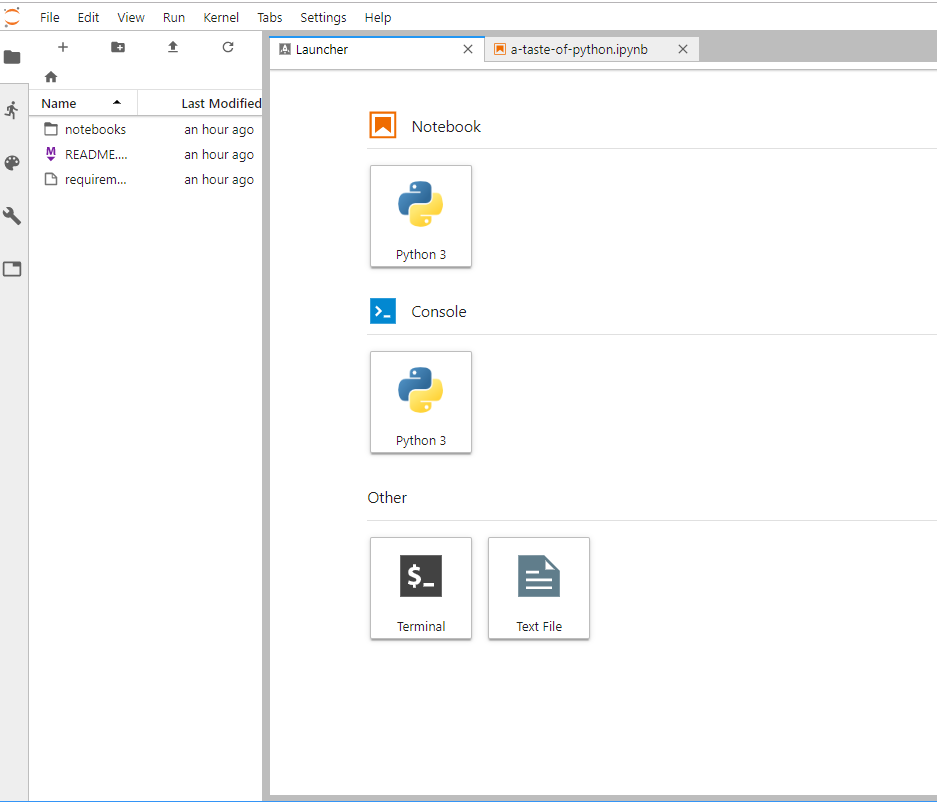
Task: Open the Kernel menu
Action: (221, 18)
